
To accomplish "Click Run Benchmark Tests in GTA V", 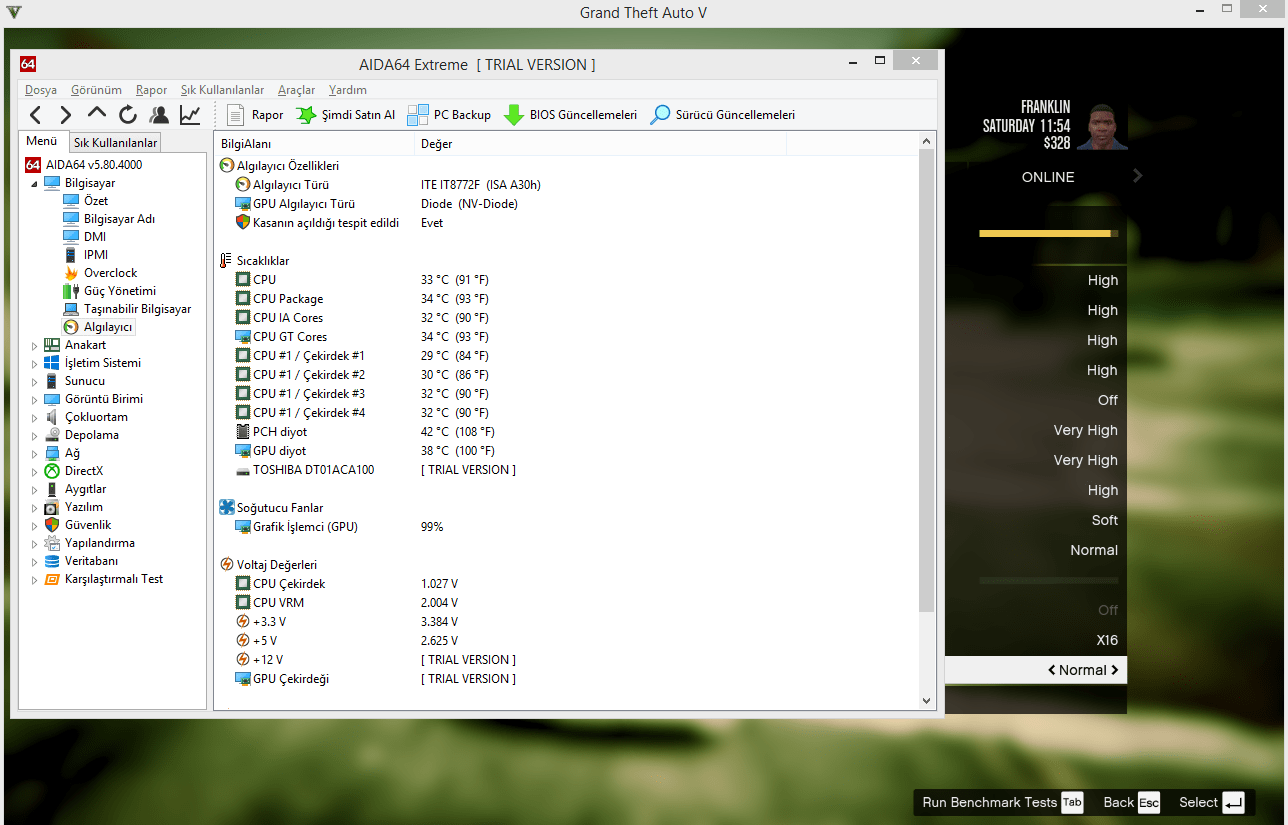I will pyautogui.click(x=1003, y=802).
